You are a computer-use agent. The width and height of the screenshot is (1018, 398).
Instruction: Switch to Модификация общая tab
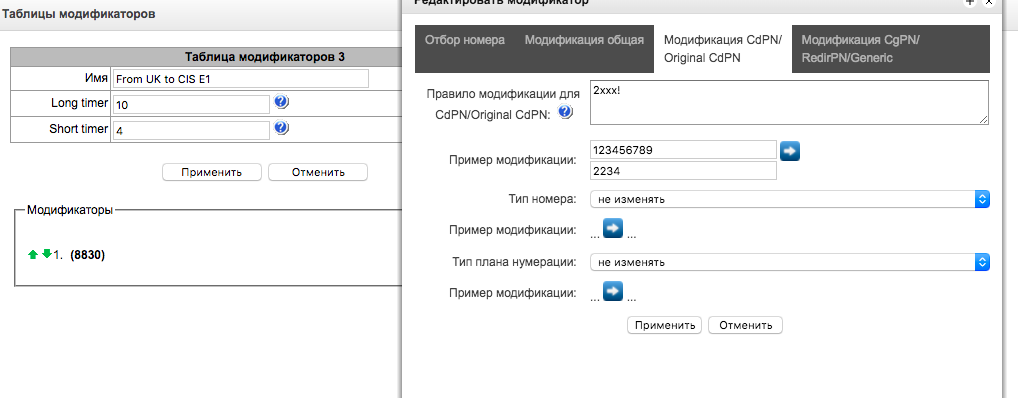click(x=584, y=40)
